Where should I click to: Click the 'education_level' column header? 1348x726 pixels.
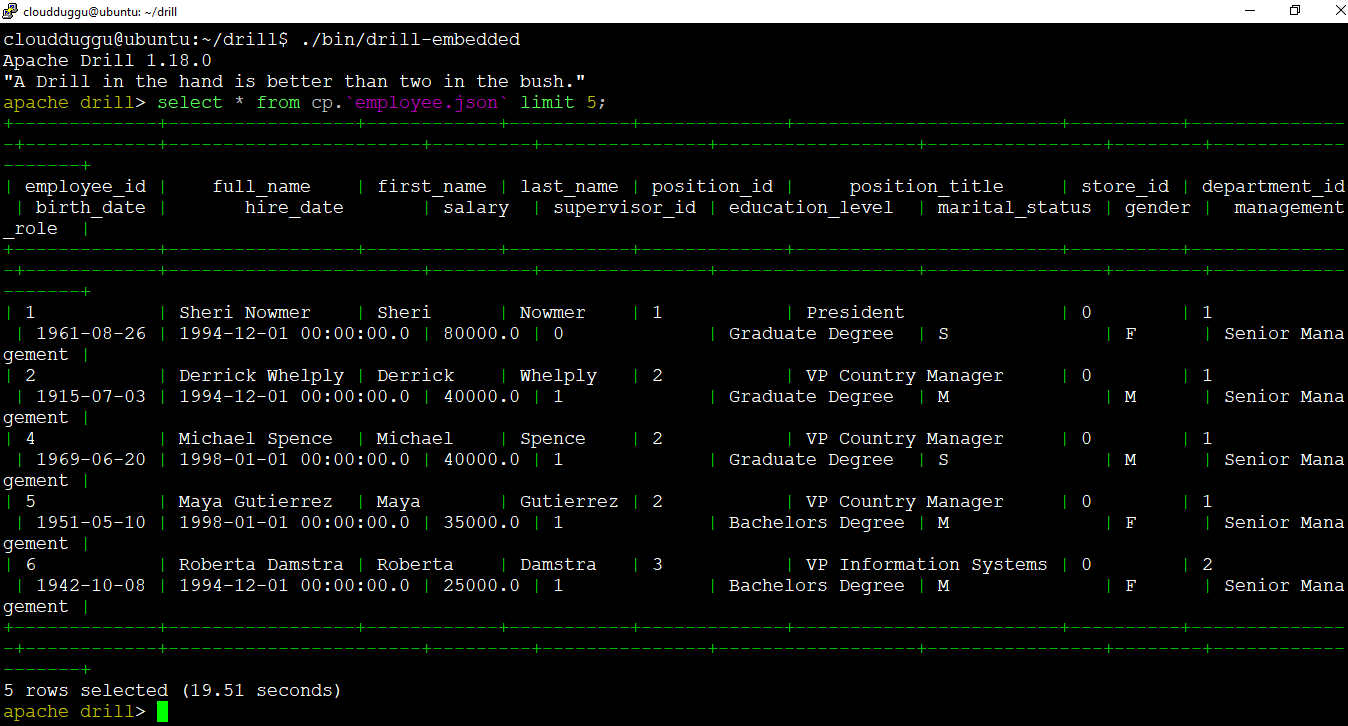(811, 208)
